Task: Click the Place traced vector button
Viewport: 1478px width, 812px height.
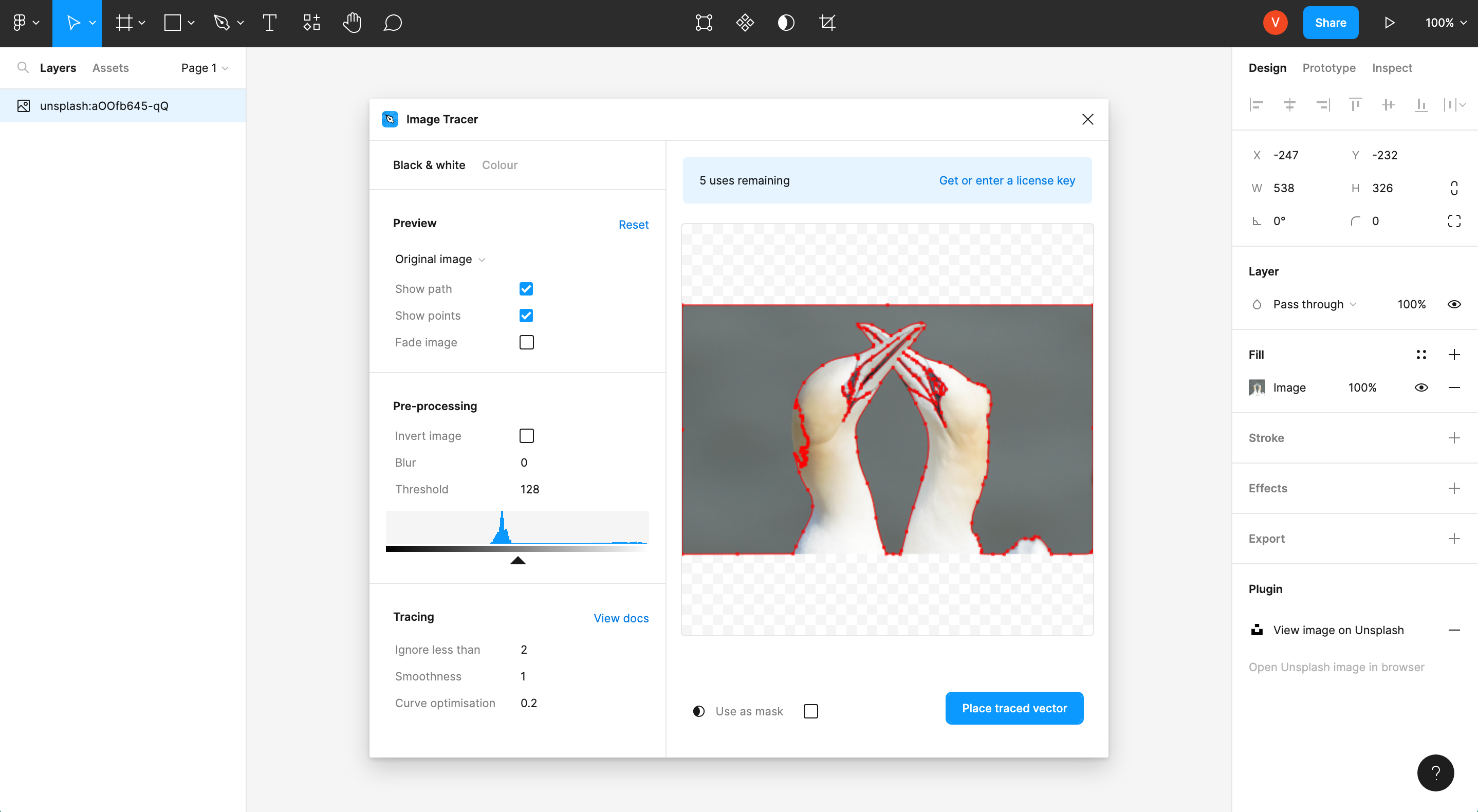Action: (1014, 708)
